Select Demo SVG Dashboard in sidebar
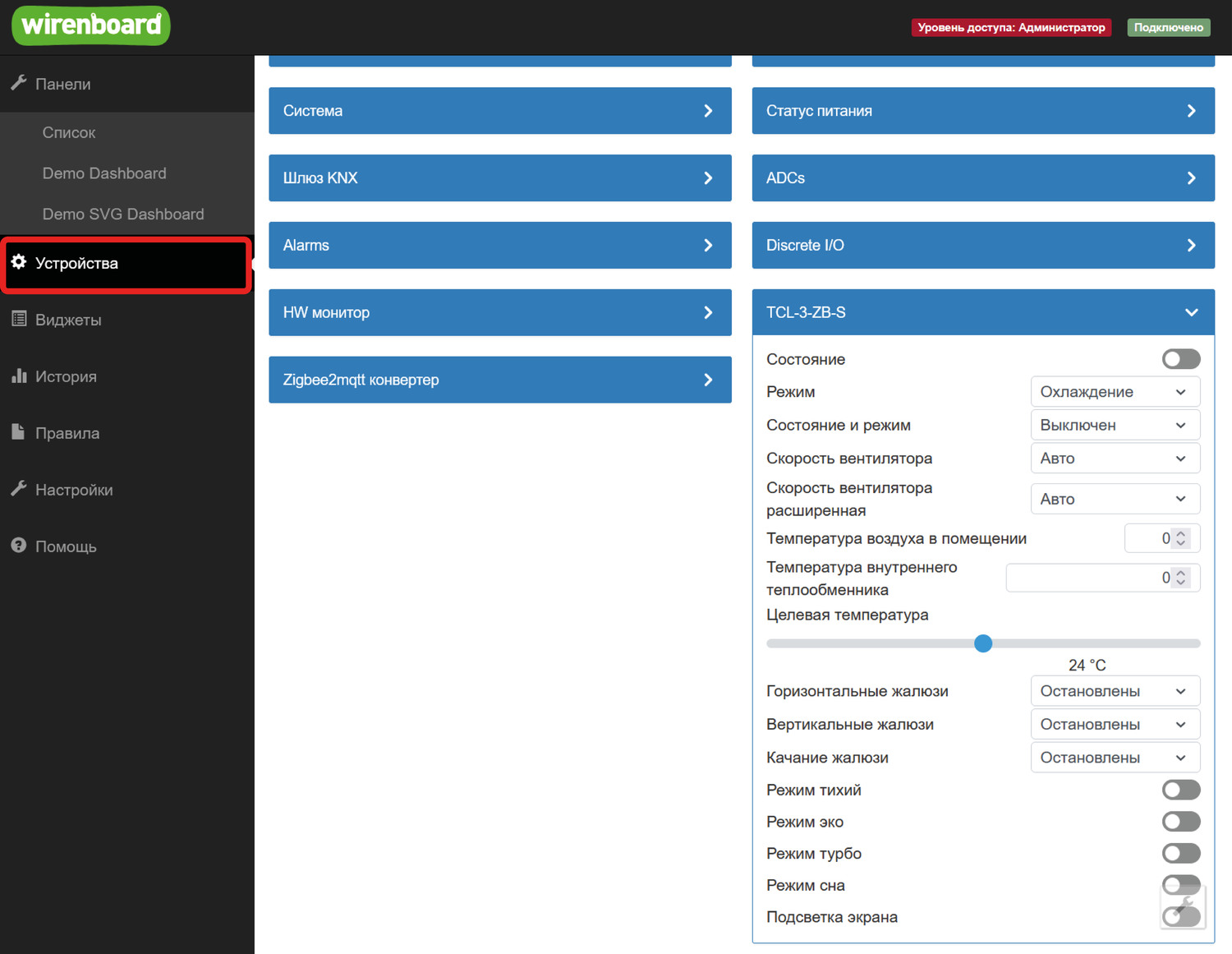The image size is (1232, 954). (123, 214)
